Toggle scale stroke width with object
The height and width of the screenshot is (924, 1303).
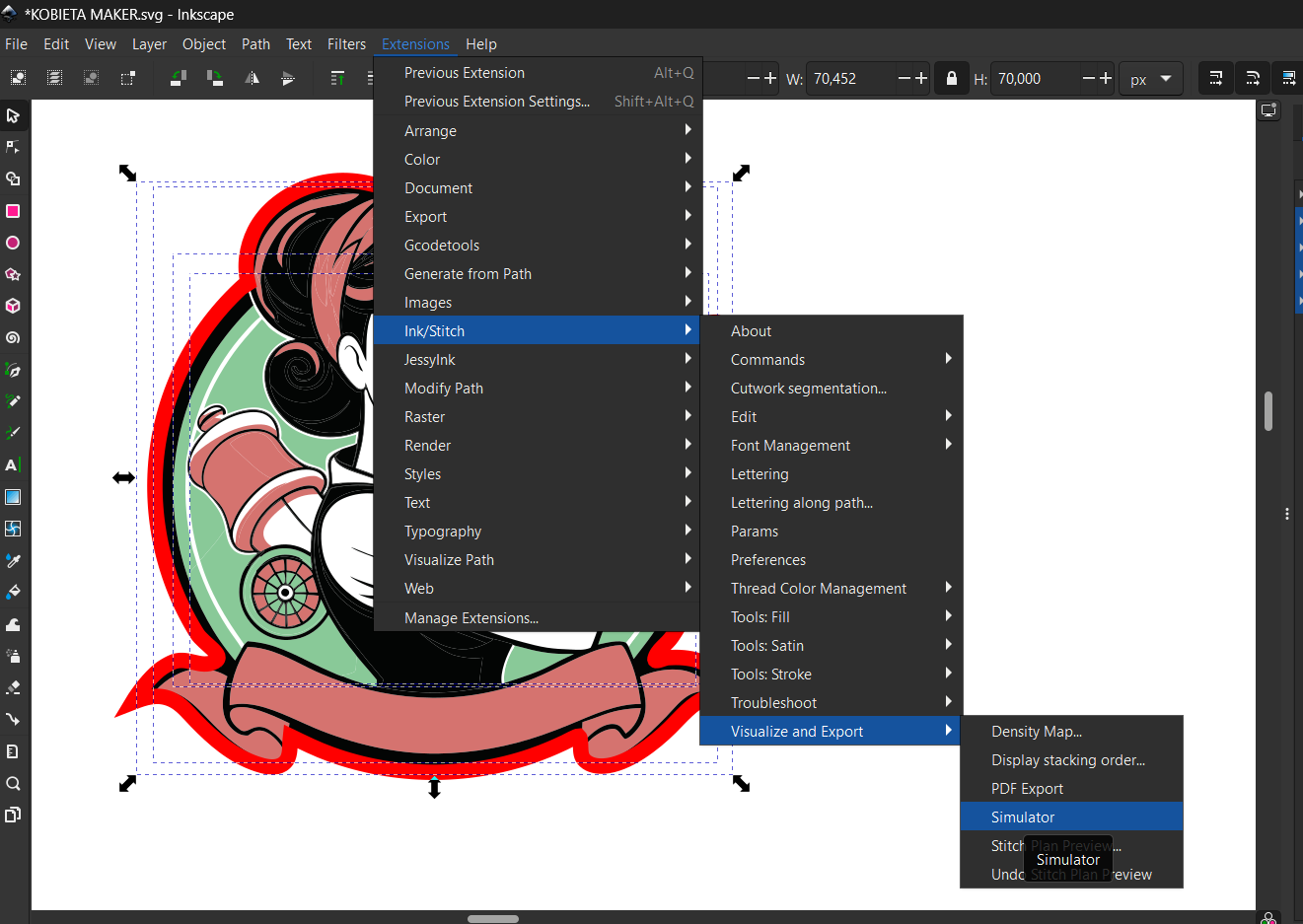point(1215,78)
